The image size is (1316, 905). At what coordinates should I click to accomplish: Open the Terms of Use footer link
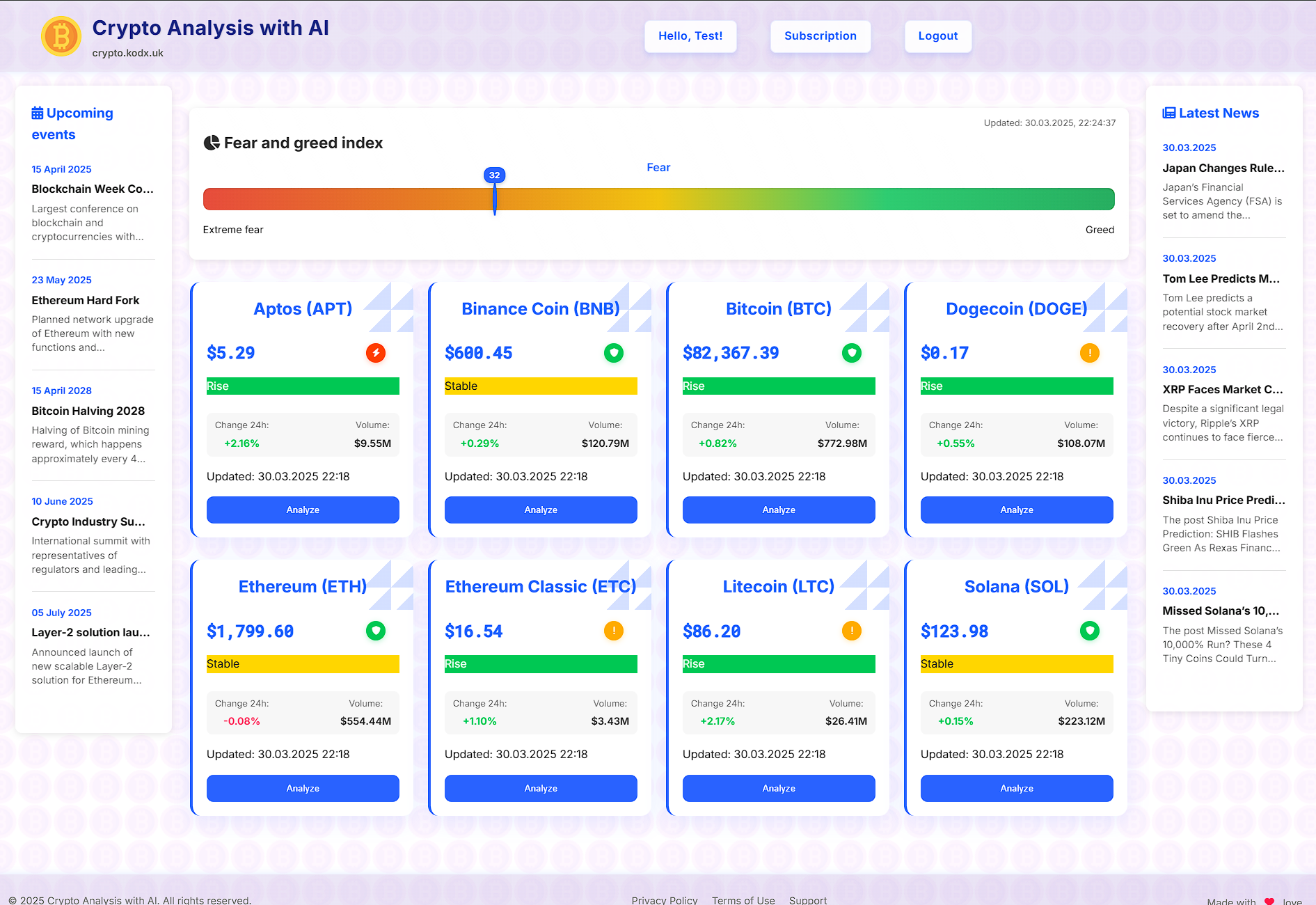pyautogui.click(x=743, y=900)
